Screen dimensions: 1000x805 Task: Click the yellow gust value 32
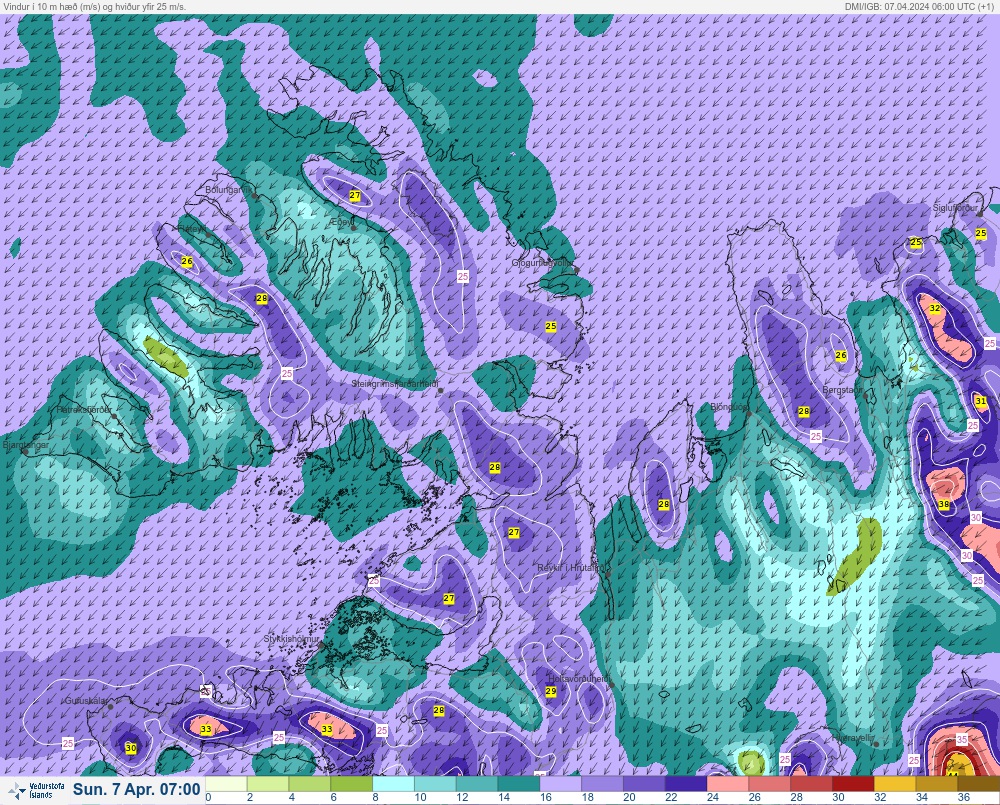tap(935, 308)
